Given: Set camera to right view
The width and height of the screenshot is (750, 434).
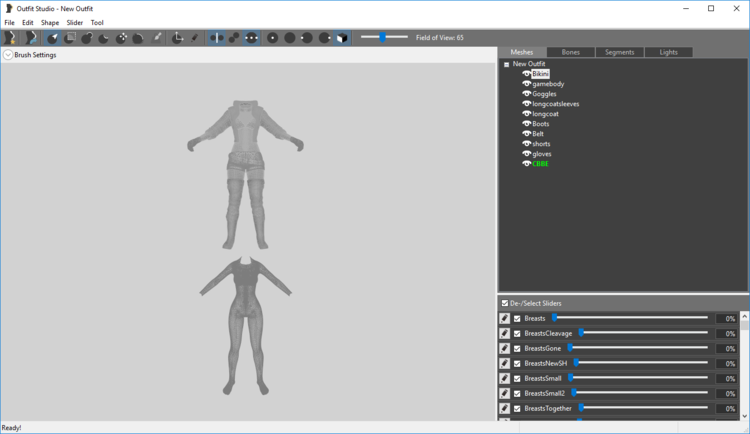Looking at the screenshot, I should point(324,38).
